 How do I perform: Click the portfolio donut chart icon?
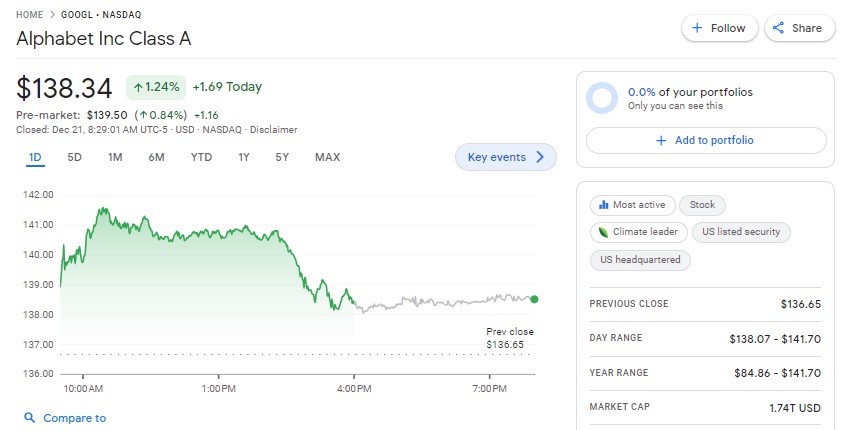(602, 98)
